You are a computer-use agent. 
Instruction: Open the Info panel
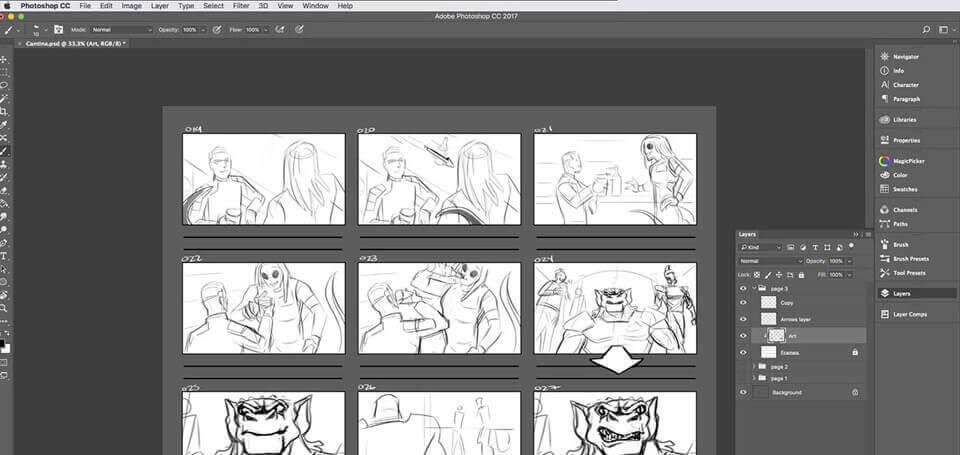(892, 70)
